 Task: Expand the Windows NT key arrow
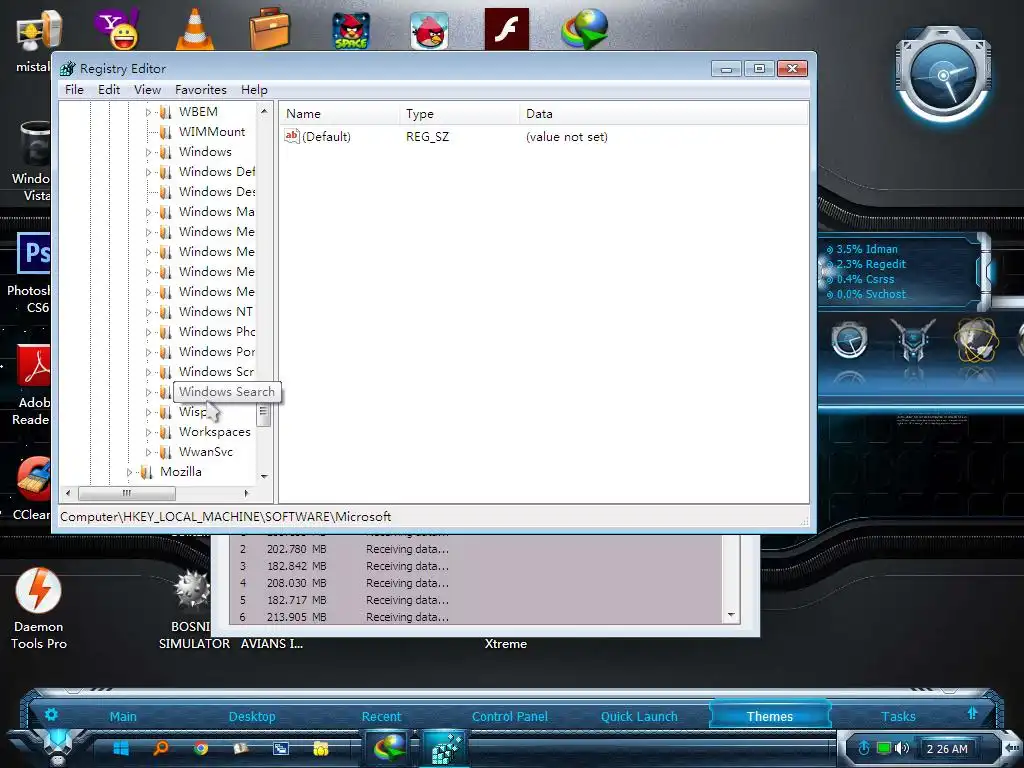click(x=148, y=312)
